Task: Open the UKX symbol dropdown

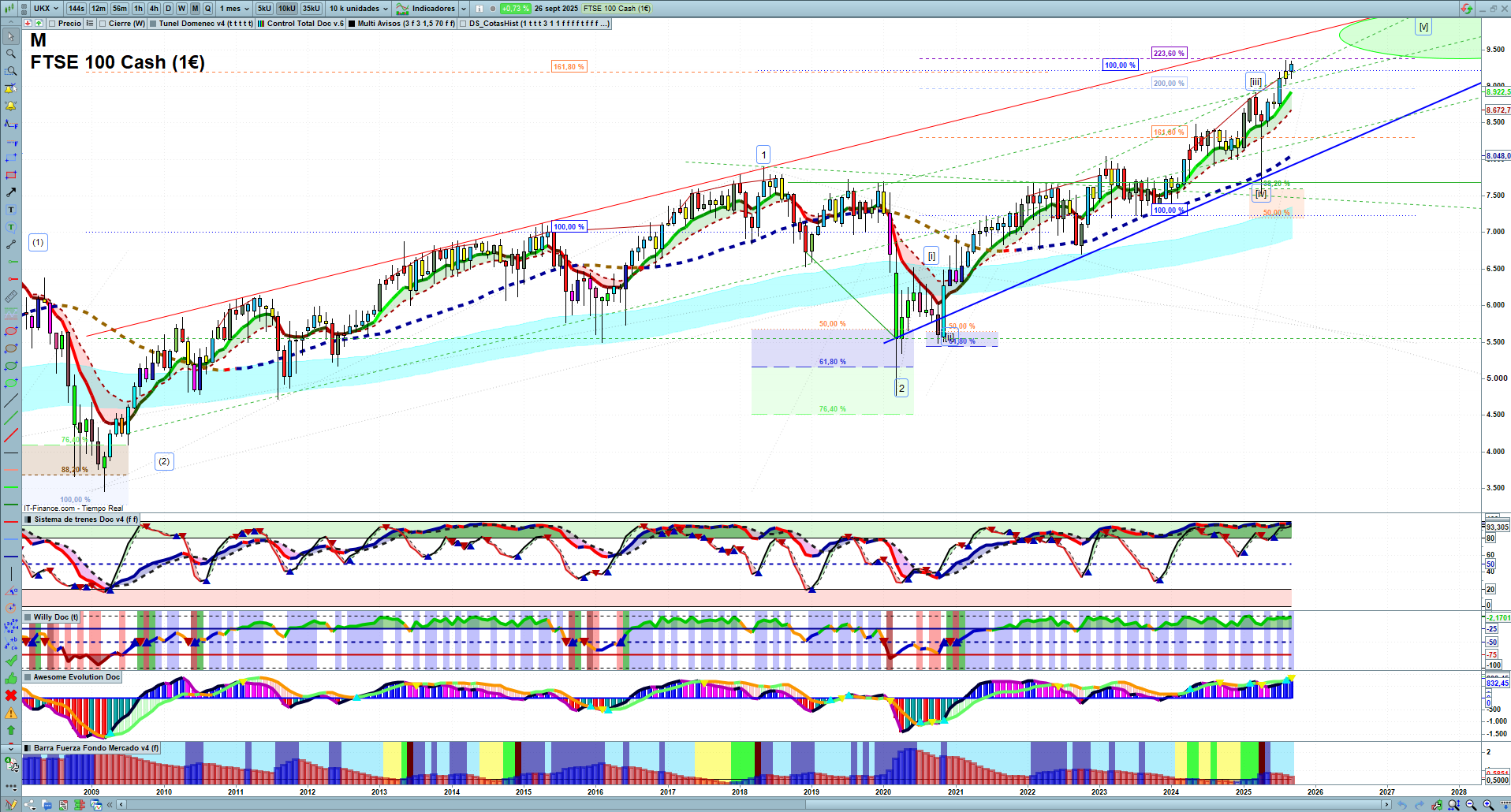Action: coord(46,9)
